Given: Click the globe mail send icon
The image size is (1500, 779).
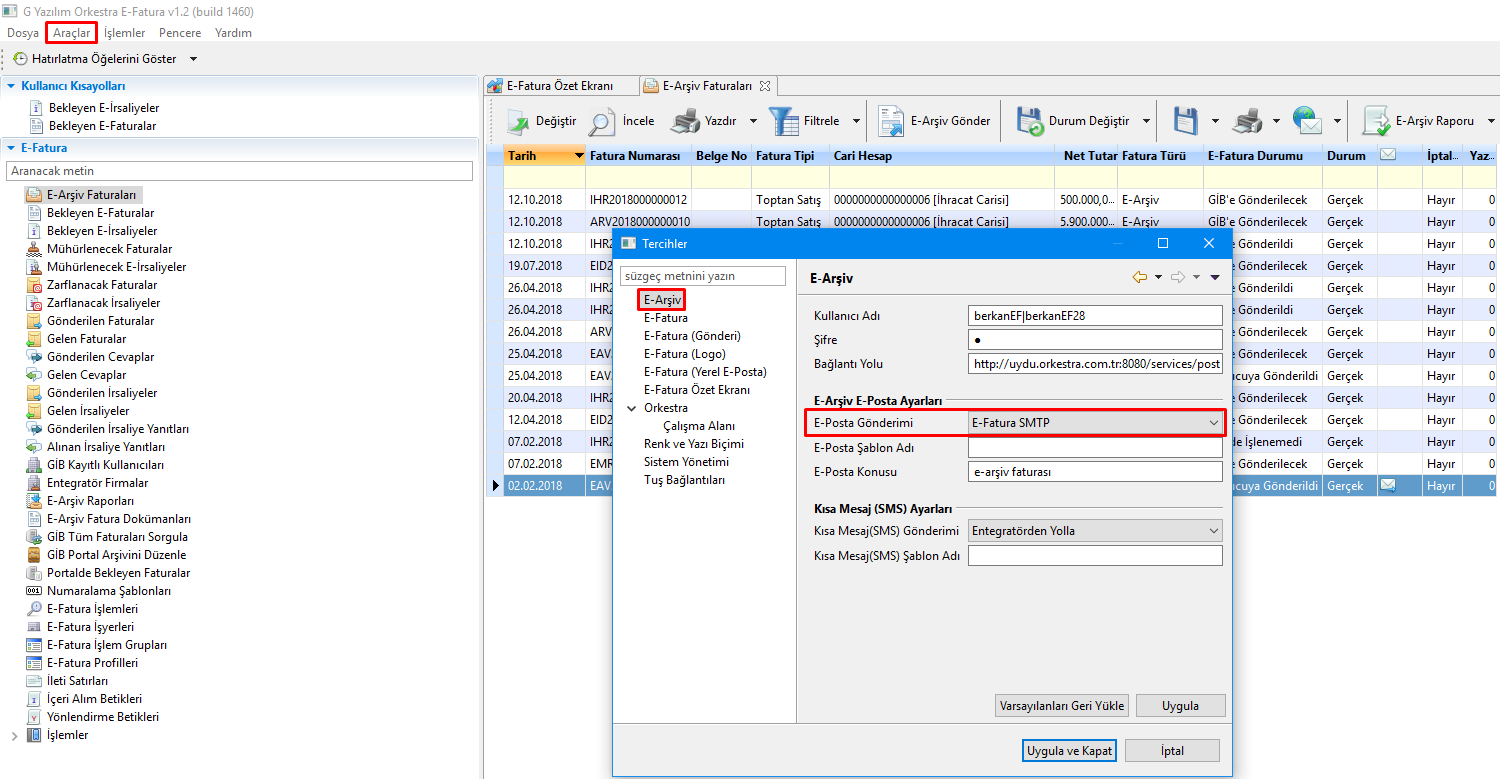Looking at the screenshot, I should [1307, 121].
